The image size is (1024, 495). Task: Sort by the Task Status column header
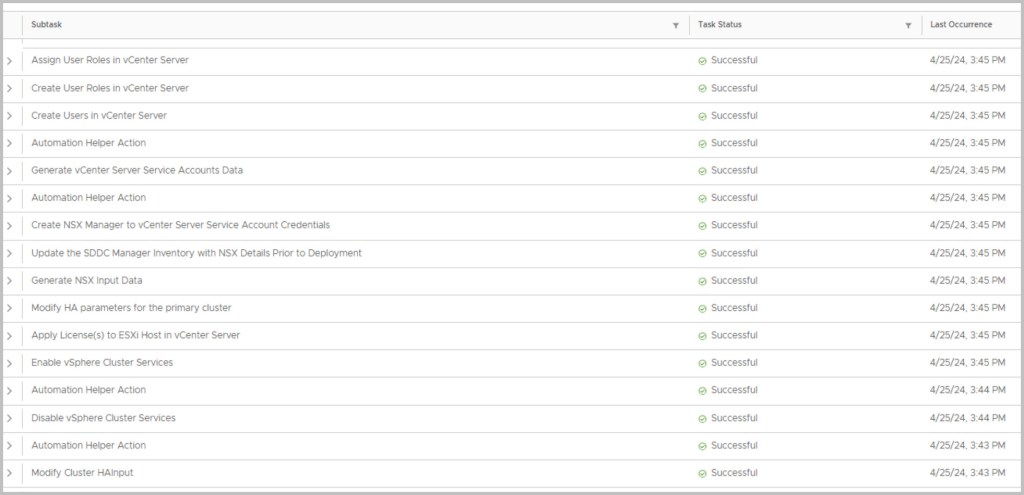[x=720, y=25]
